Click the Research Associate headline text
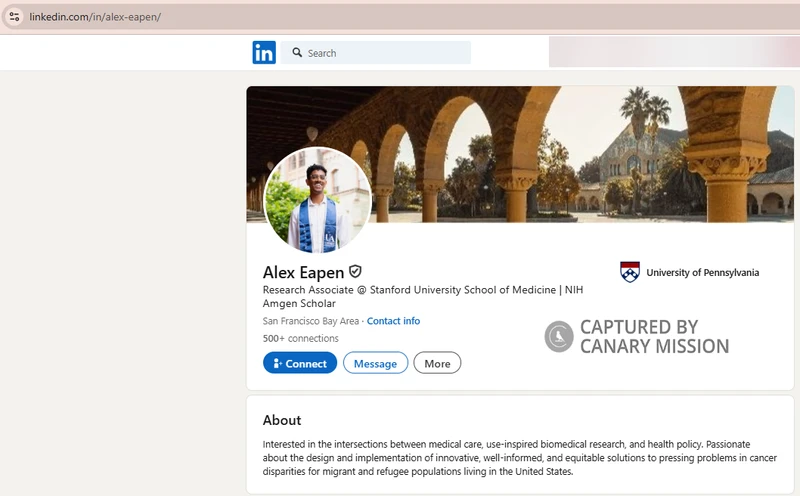Viewport: 800px width, 496px height. click(423, 296)
